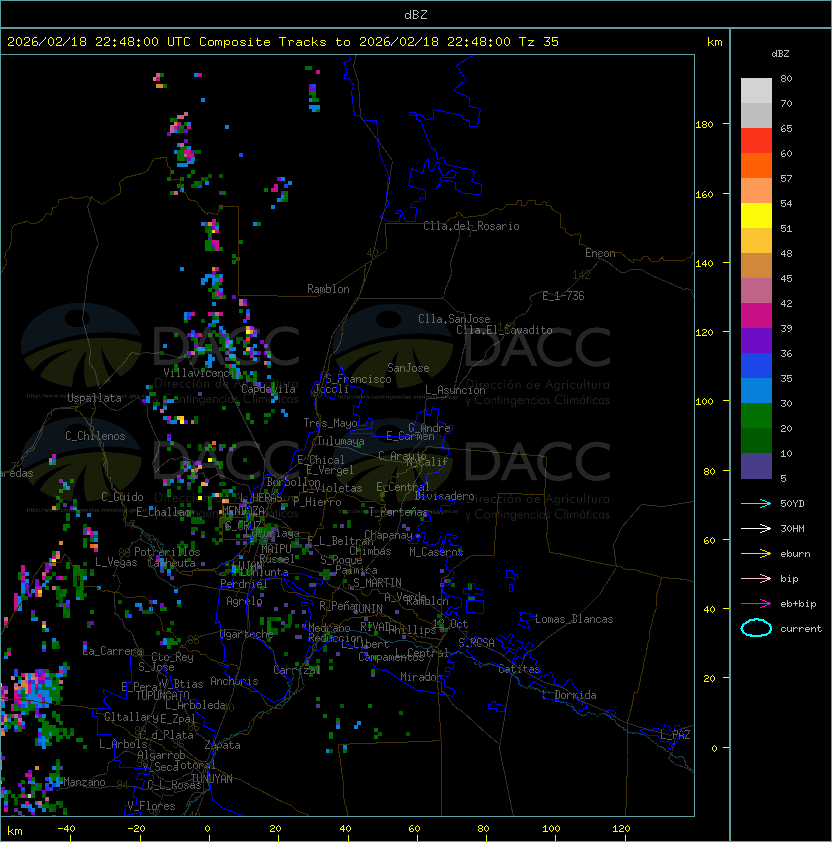The height and width of the screenshot is (842, 832).
Task: Click the cyan current ellipse in legend
Action: point(756,628)
